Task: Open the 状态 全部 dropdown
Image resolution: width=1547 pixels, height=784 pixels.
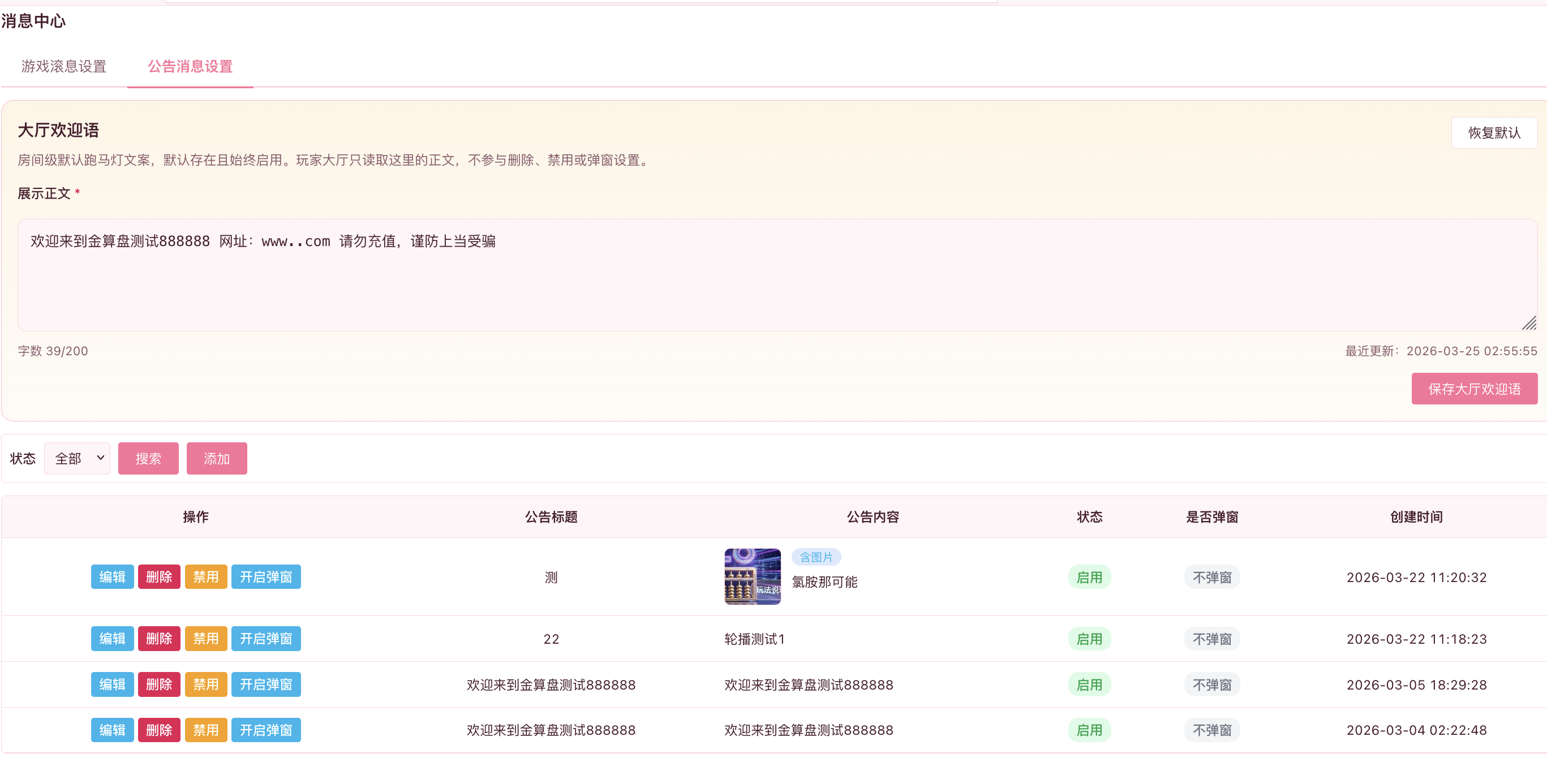Action: coord(77,459)
